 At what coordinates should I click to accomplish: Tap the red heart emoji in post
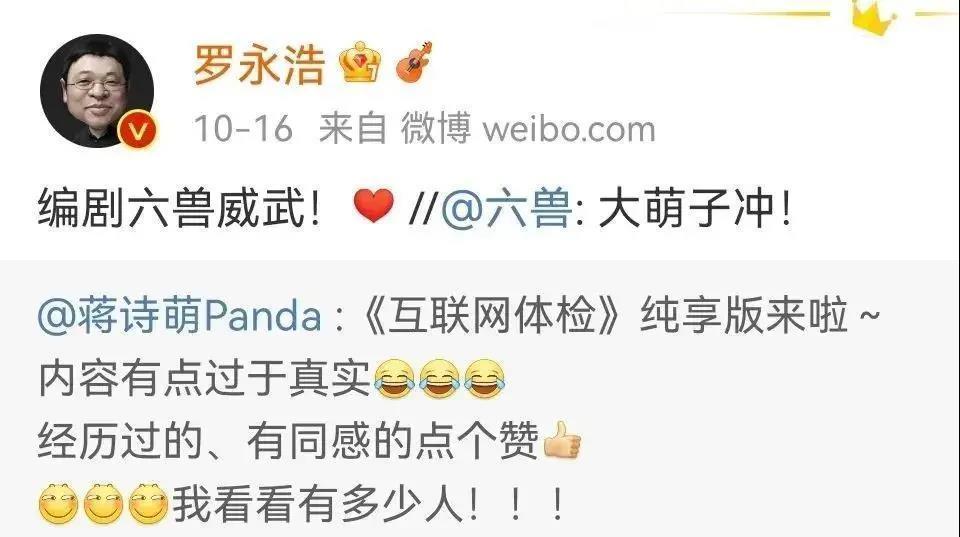coord(373,206)
